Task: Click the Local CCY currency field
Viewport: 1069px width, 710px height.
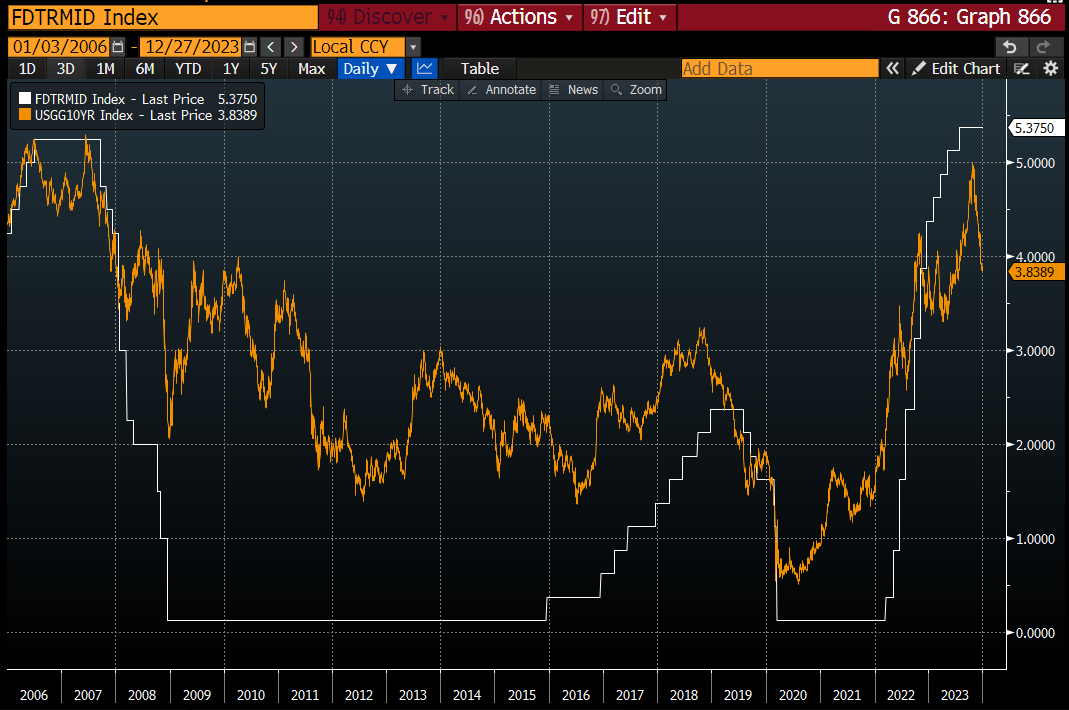Action: (358, 47)
